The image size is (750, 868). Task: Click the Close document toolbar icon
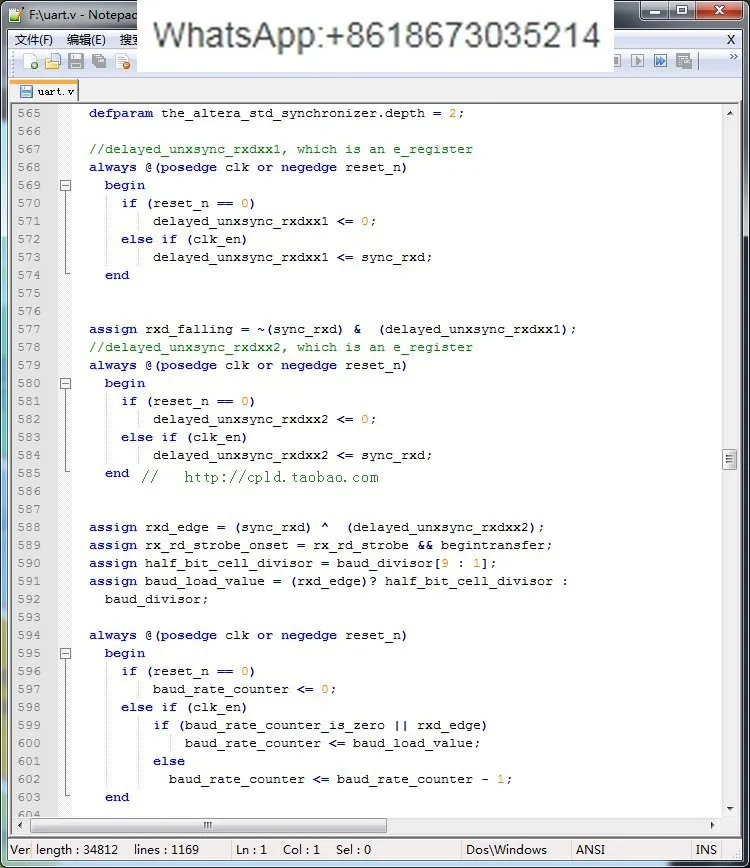pyautogui.click(x=123, y=61)
